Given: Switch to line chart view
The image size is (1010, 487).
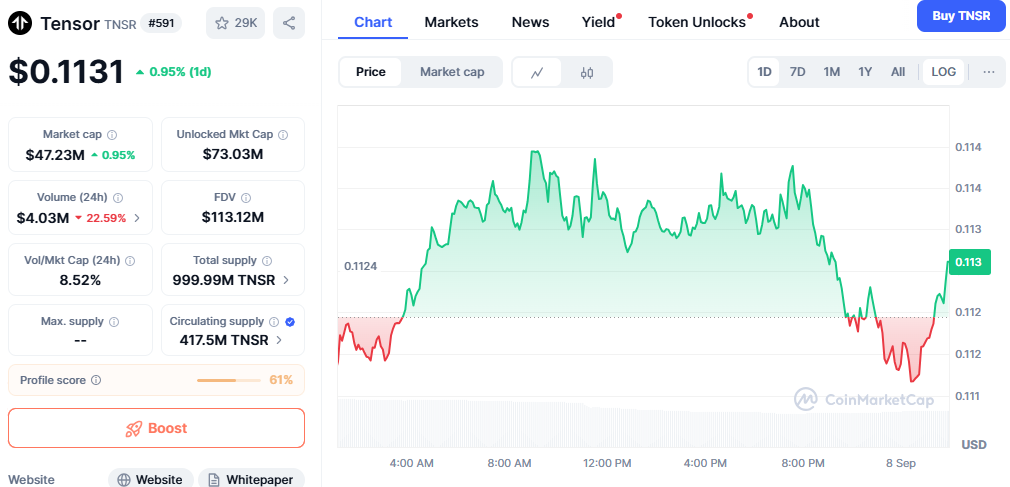Looking at the screenshot, I should click(x=537, y=72).
